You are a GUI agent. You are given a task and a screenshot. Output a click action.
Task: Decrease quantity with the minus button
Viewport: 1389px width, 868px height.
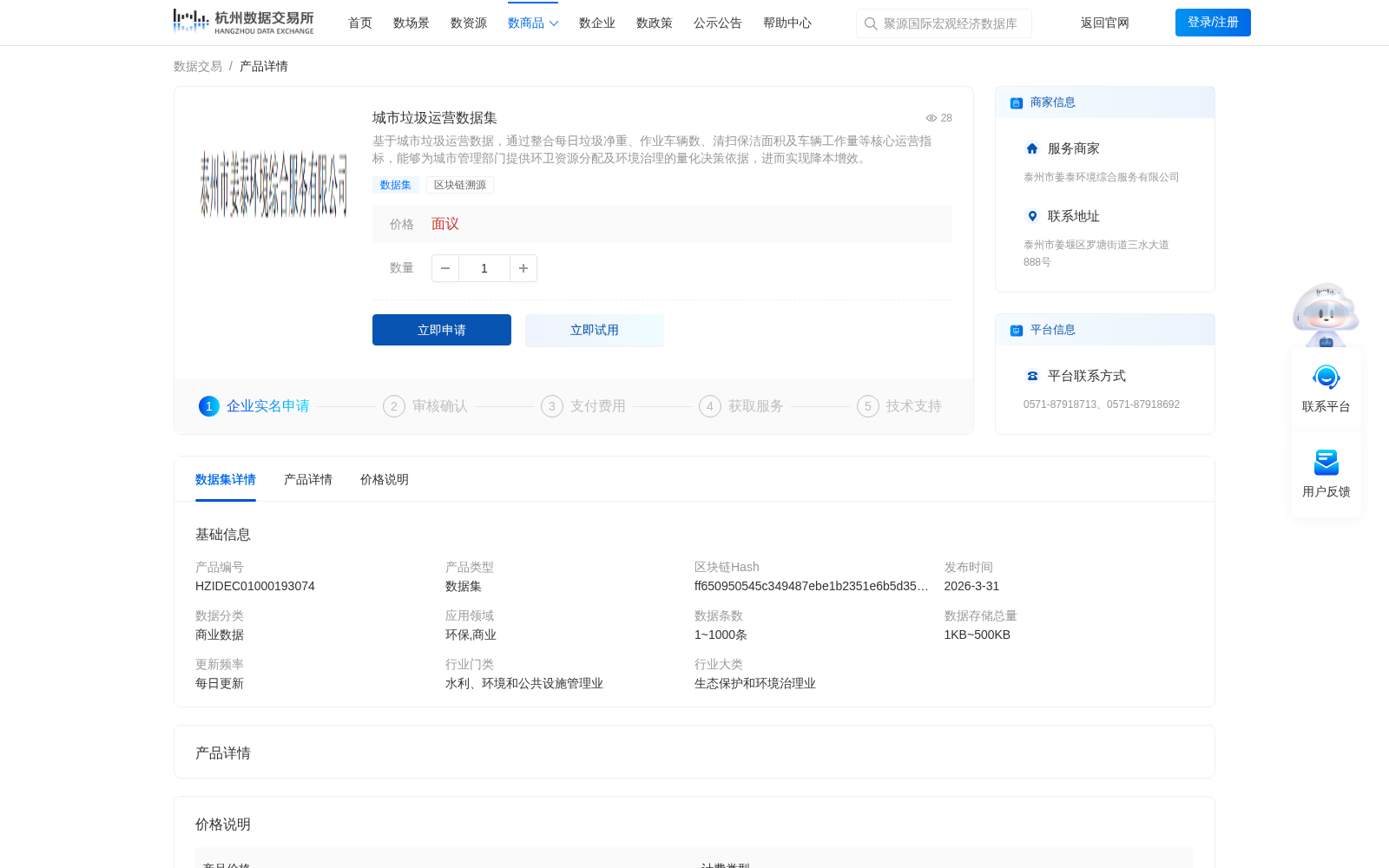tap(445, 268)
